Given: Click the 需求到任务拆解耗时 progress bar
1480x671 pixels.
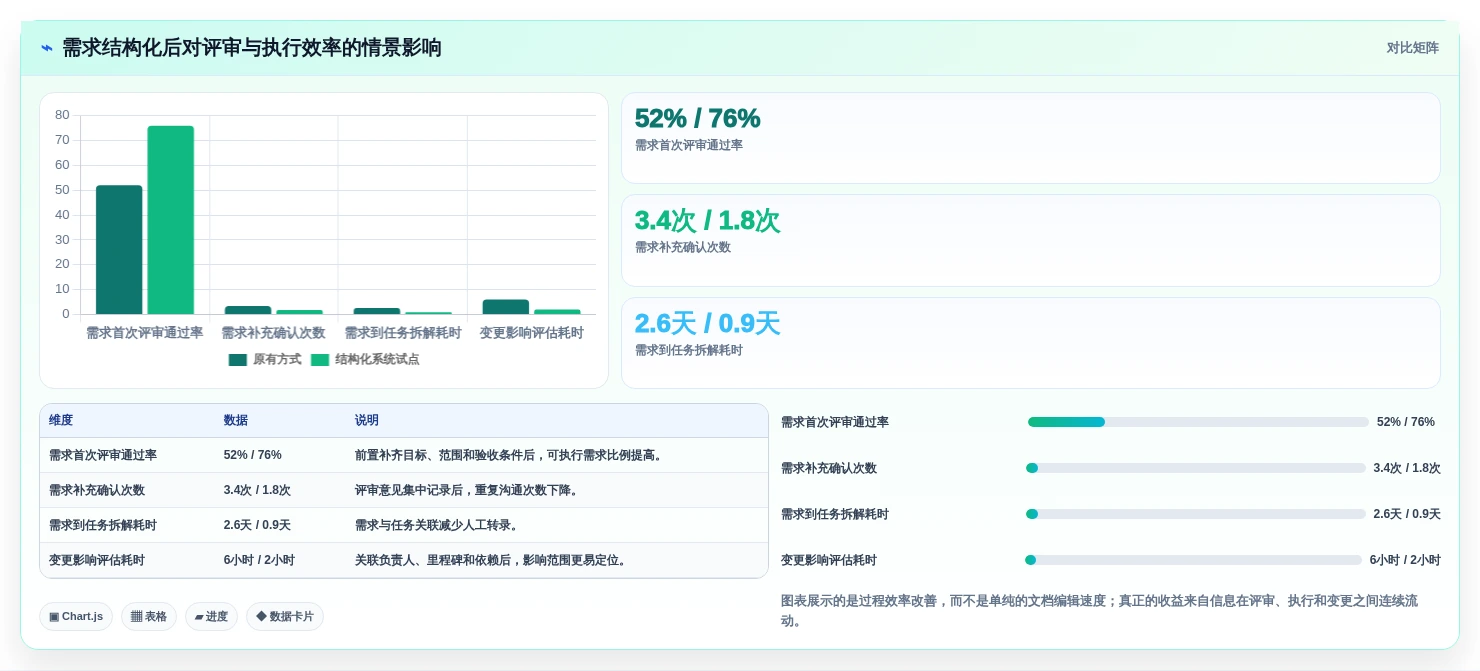Looking at the screenshot, I should [1196, 514].
